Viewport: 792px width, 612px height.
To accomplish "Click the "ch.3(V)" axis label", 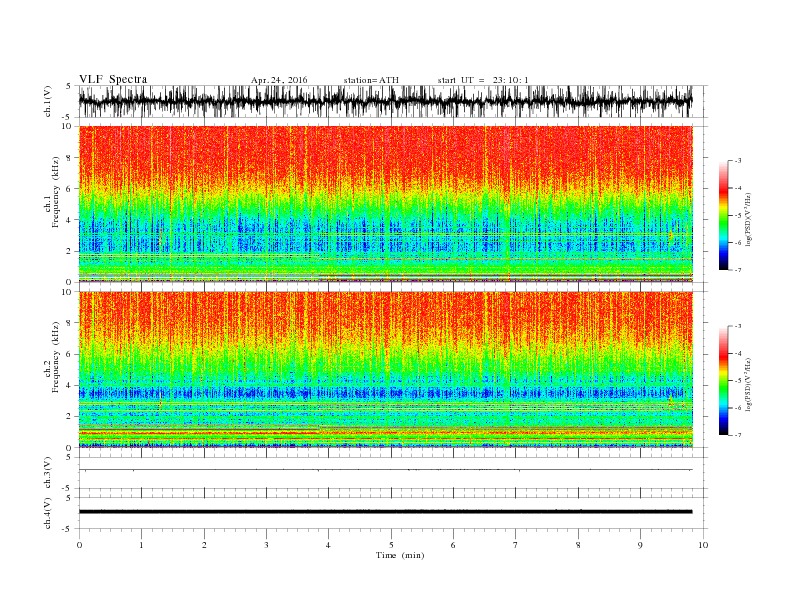I will (x=48, y=473).
